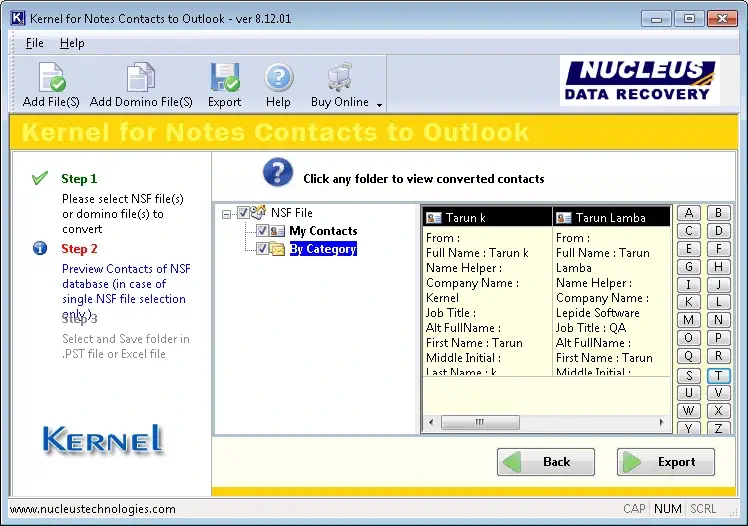
Task: Filter contacts by letter U
Action: tap(689, 393)
